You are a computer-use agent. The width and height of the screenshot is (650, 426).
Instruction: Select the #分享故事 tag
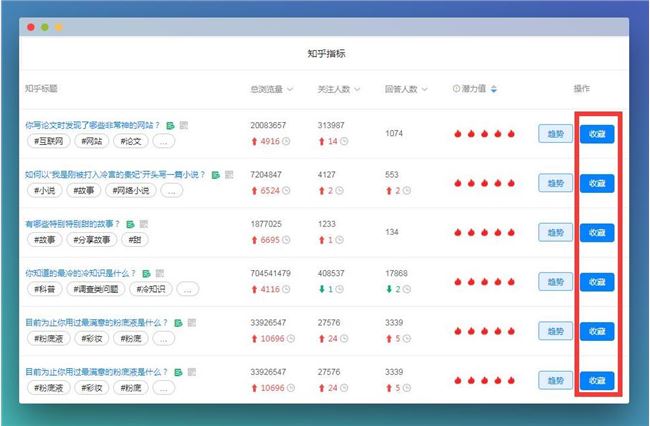tap(92, 240)
